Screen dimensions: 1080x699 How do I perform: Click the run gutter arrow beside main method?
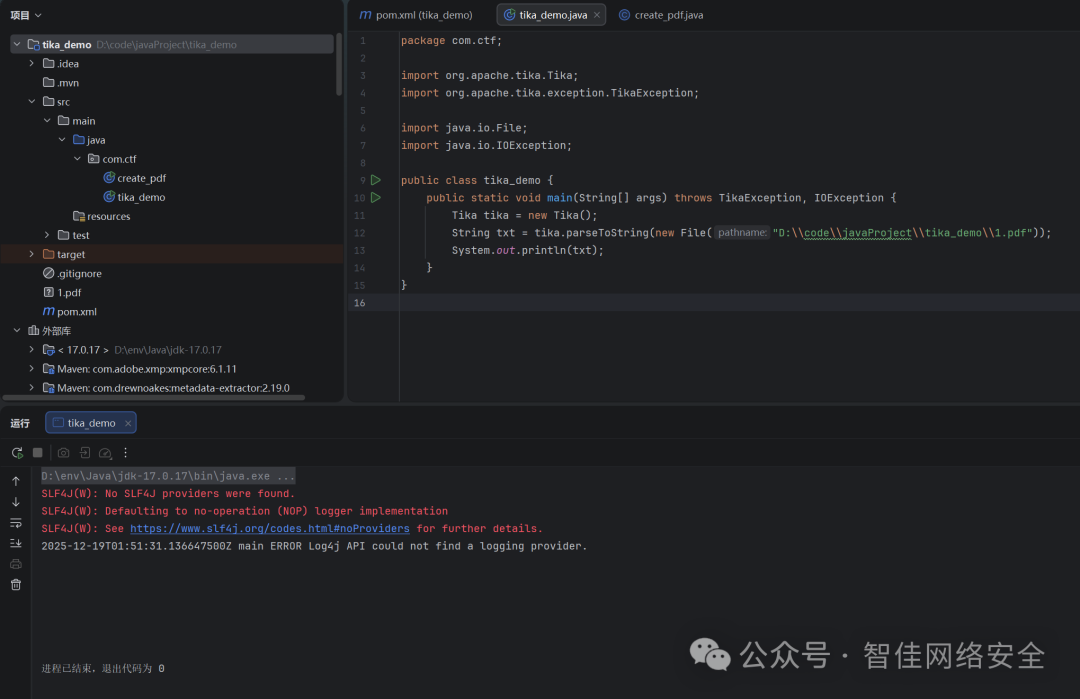pos(376,198)
